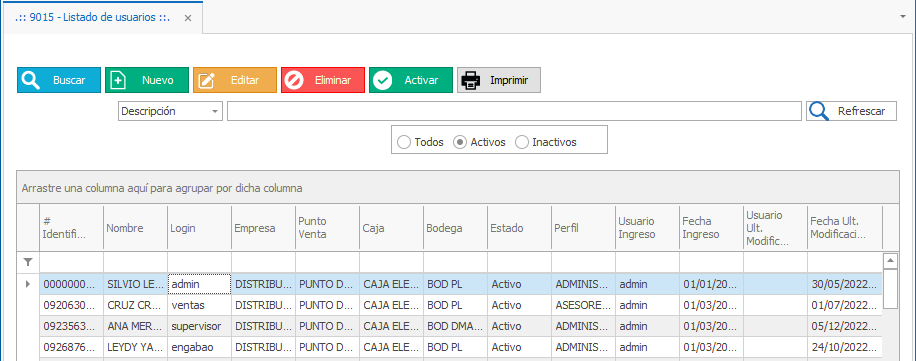Sort by the Perfil column header
This screenshot has height=361, width=916.
[x=583, y=228]
